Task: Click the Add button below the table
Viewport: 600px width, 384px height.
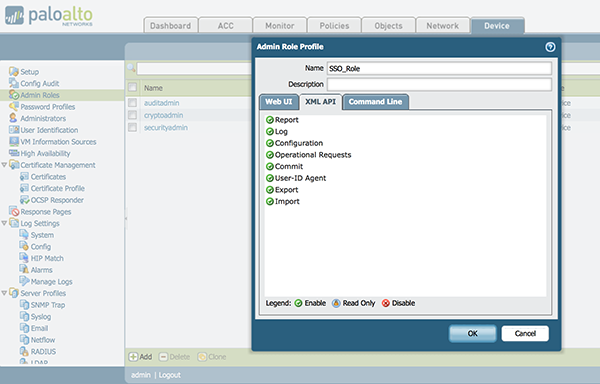Action: [140, 357]
